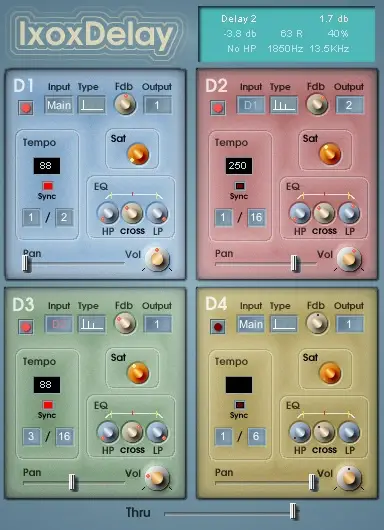Change the D2 delay Type shape
This screenshot has width=384, height=530.
point(283,105)
